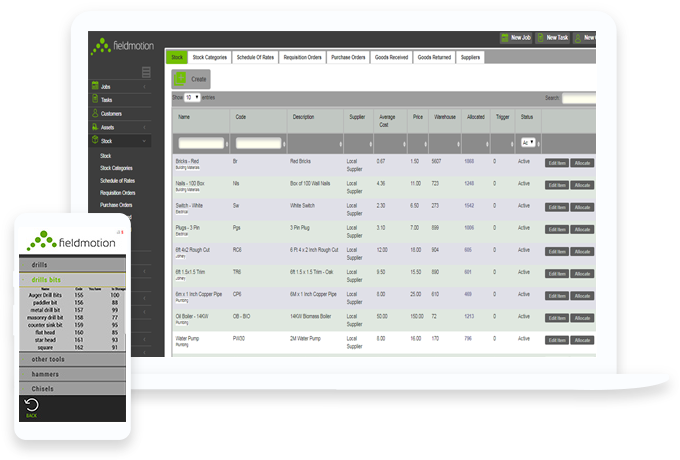
Task: Click Allocate for 6ft 1.5x1.5 Trim
Action: pyautogui.click(x=582, y=274)
